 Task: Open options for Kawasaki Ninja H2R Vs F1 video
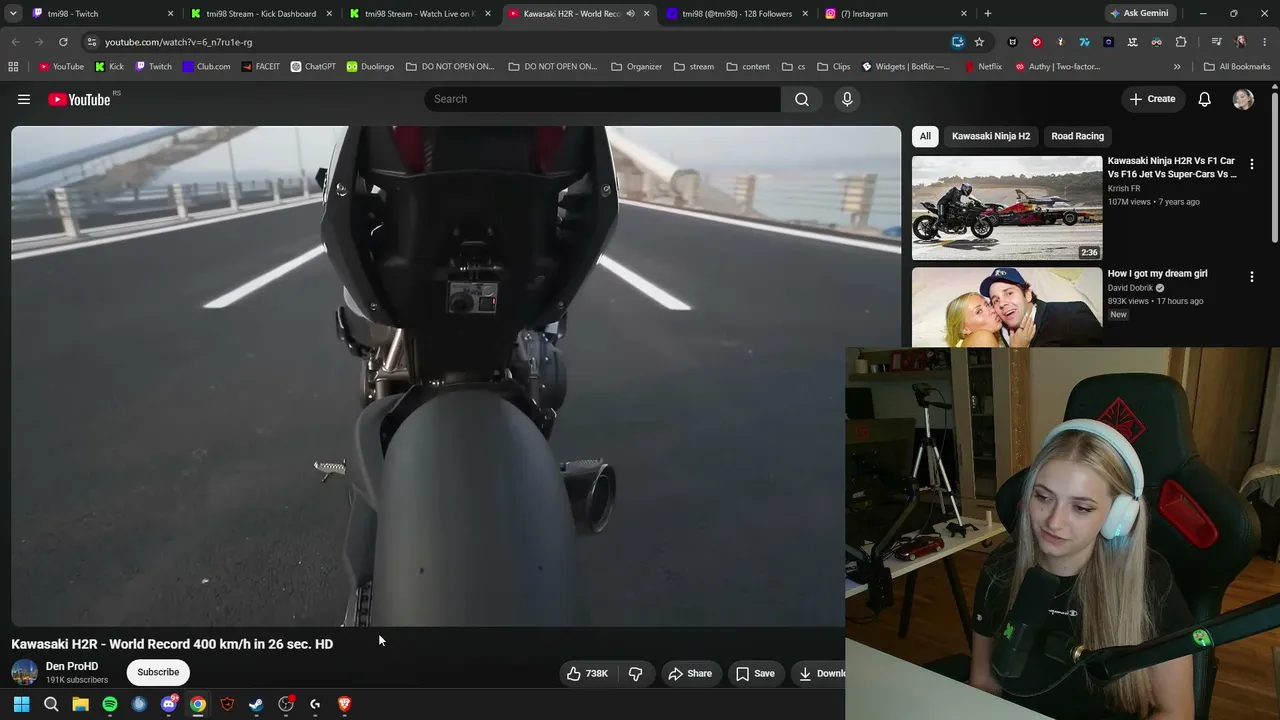tap(1251, 164)
